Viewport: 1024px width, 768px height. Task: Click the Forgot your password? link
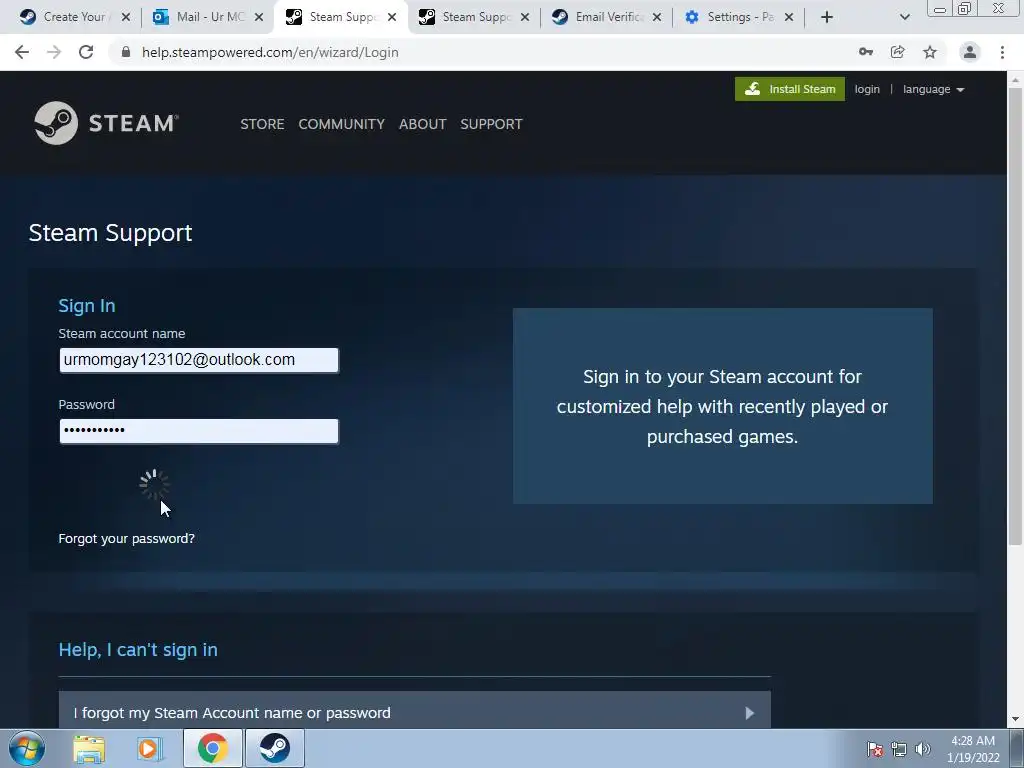pos(126,539)
